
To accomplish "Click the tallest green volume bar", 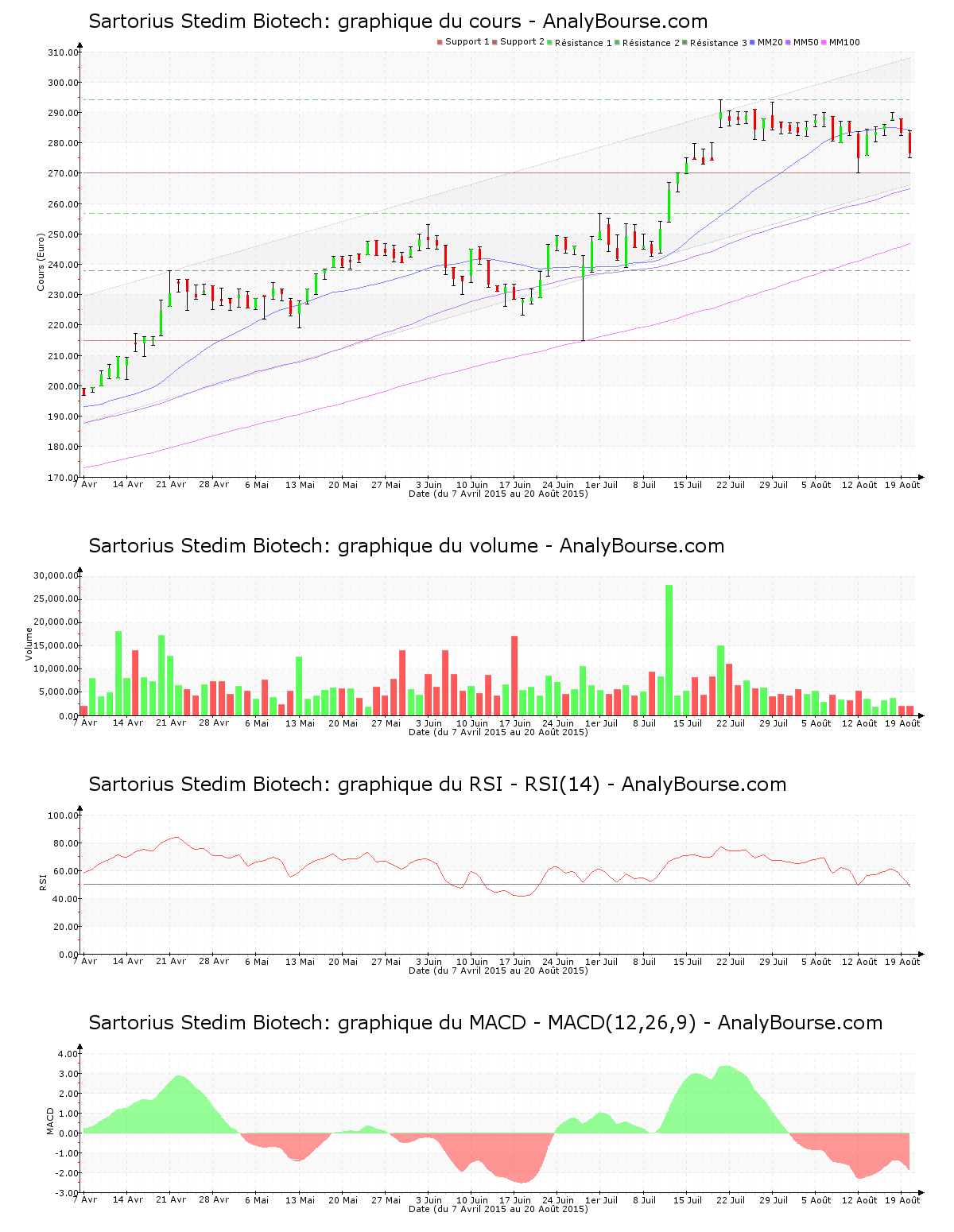I will coord(669,650).
